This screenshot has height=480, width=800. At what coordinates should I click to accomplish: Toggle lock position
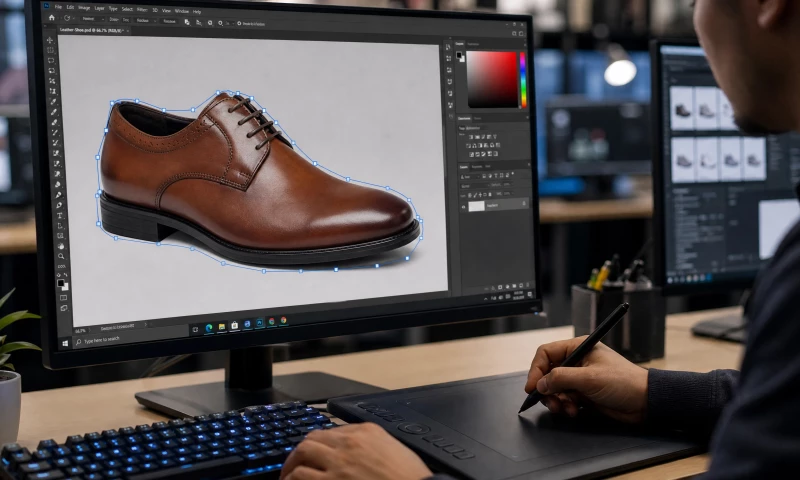pos(481,195)
